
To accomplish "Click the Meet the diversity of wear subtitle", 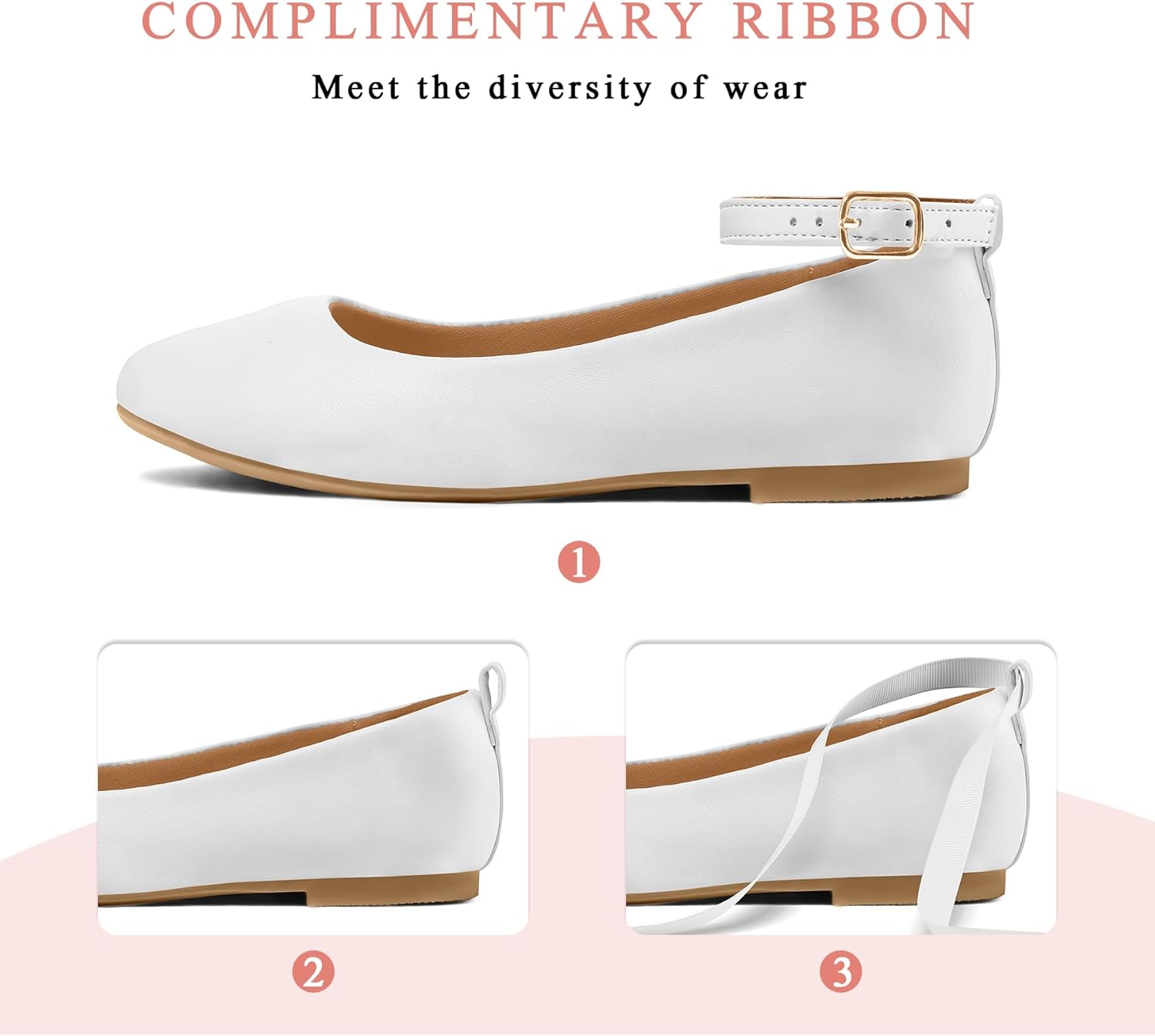I will [559, 87].
